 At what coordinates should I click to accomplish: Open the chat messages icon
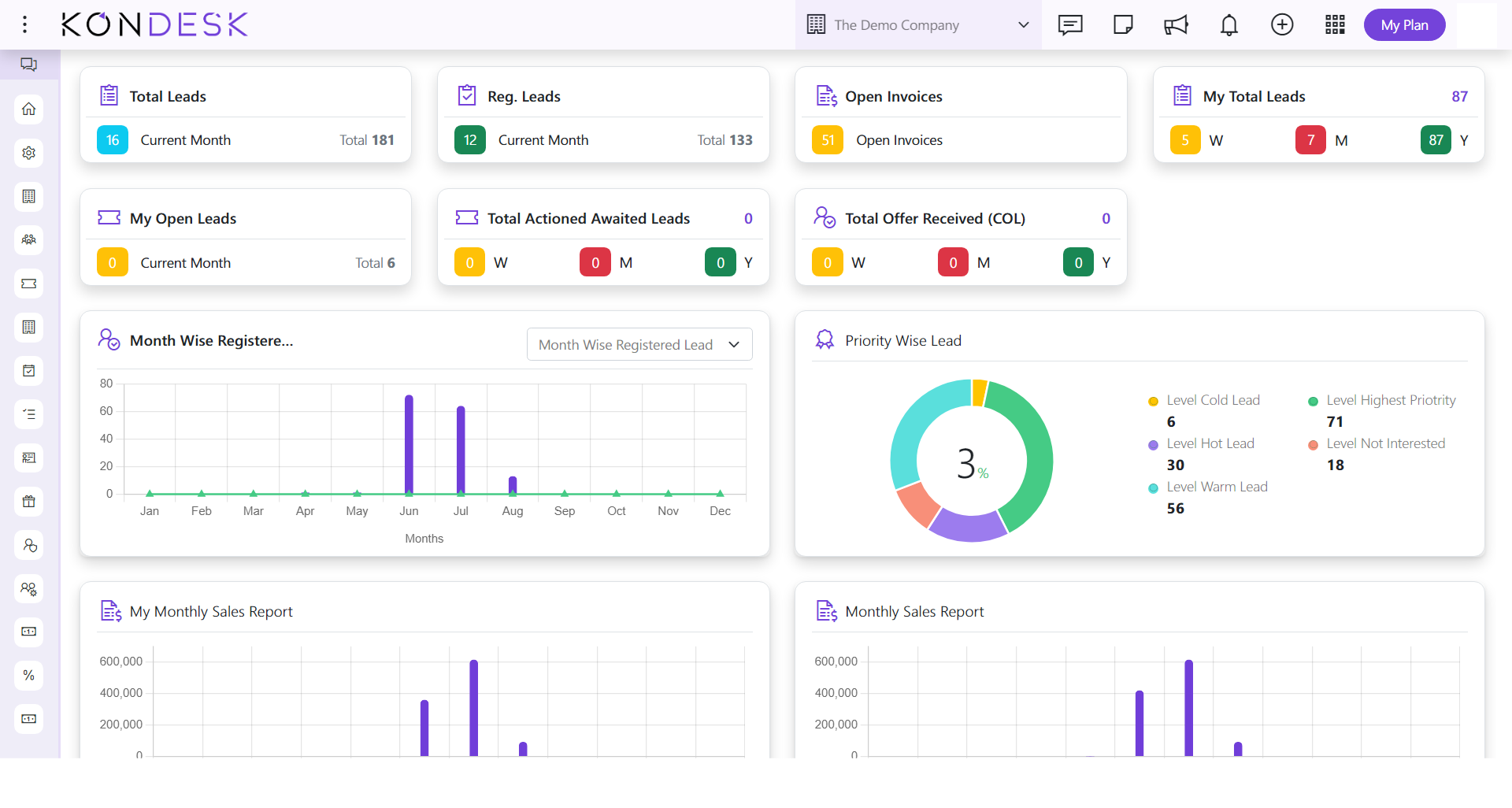pyautogui.click(x=1070, y=25)
